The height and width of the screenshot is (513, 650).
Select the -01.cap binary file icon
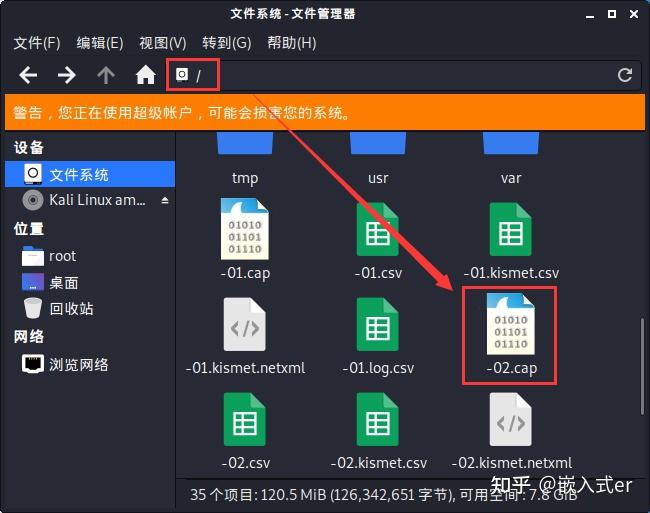pos(245,229)
